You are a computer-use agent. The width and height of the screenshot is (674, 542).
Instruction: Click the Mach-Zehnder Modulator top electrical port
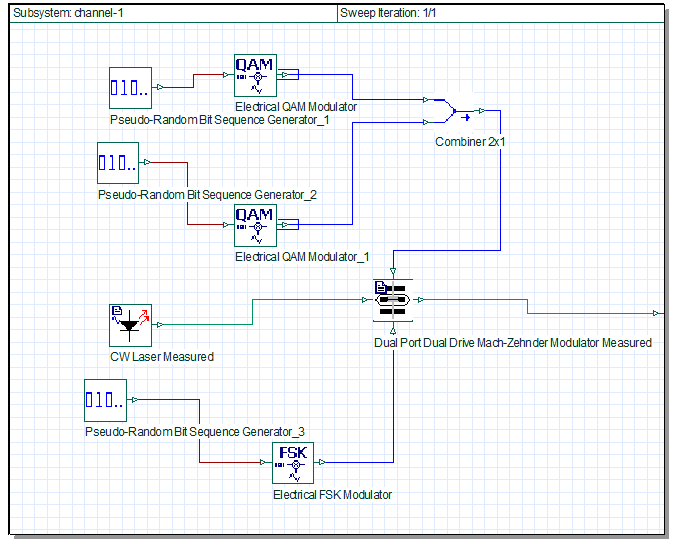[393, 271]
